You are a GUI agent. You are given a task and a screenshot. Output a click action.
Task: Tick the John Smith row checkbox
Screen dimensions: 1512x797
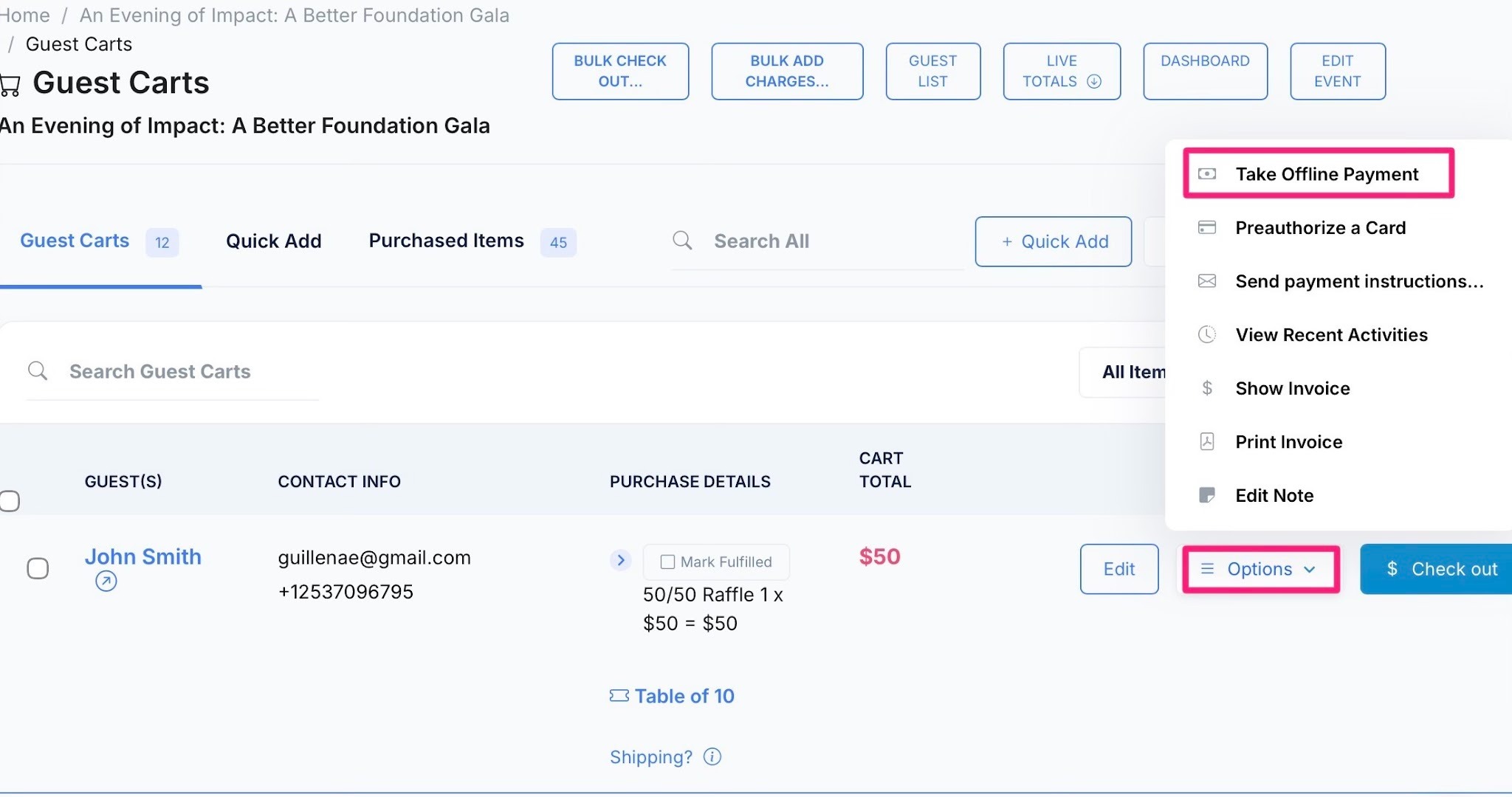pos(38,568)
